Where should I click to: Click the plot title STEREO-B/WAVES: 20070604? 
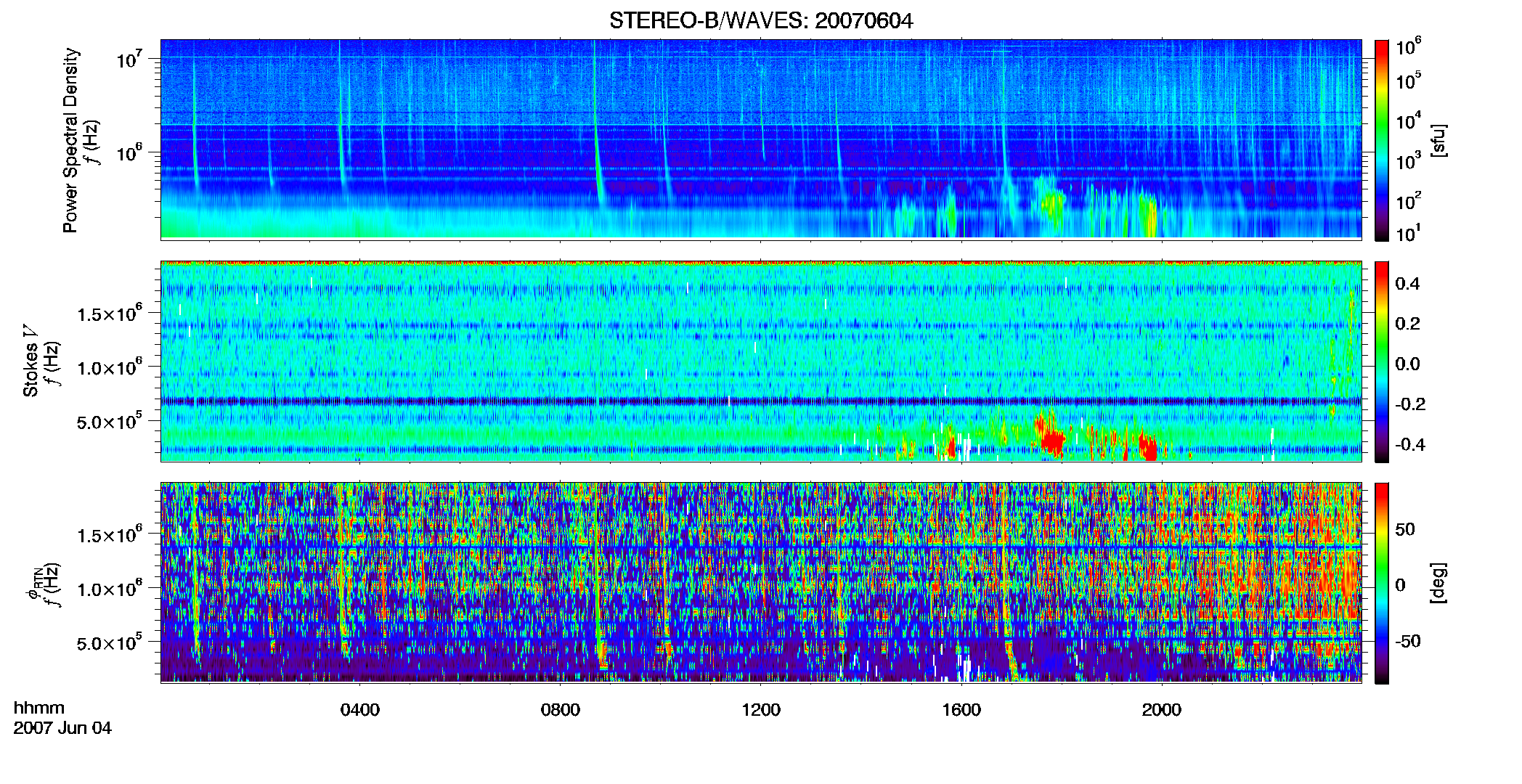click(x=761, y=21)
